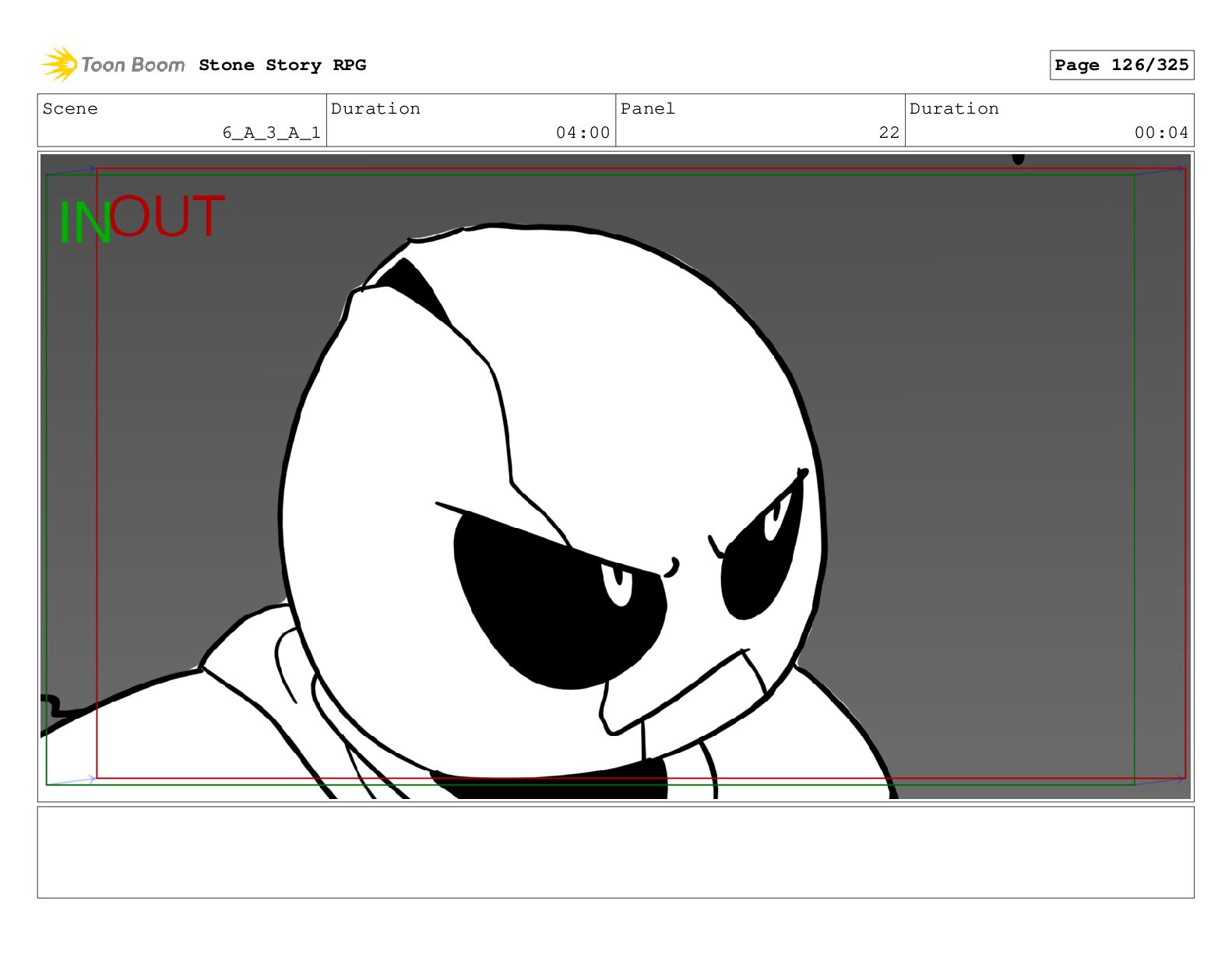1232x954 pixels.
Task: Select panel number '22'
Action: (x=889, y=133)
